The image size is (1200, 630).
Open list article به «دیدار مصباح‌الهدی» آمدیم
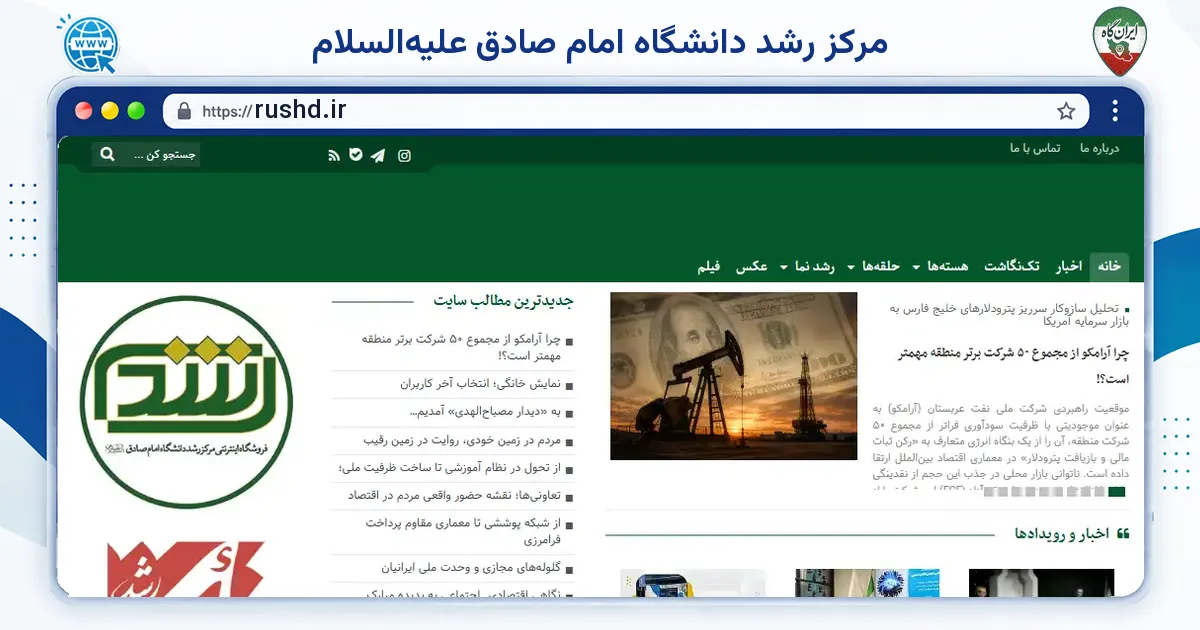[486, 411]
